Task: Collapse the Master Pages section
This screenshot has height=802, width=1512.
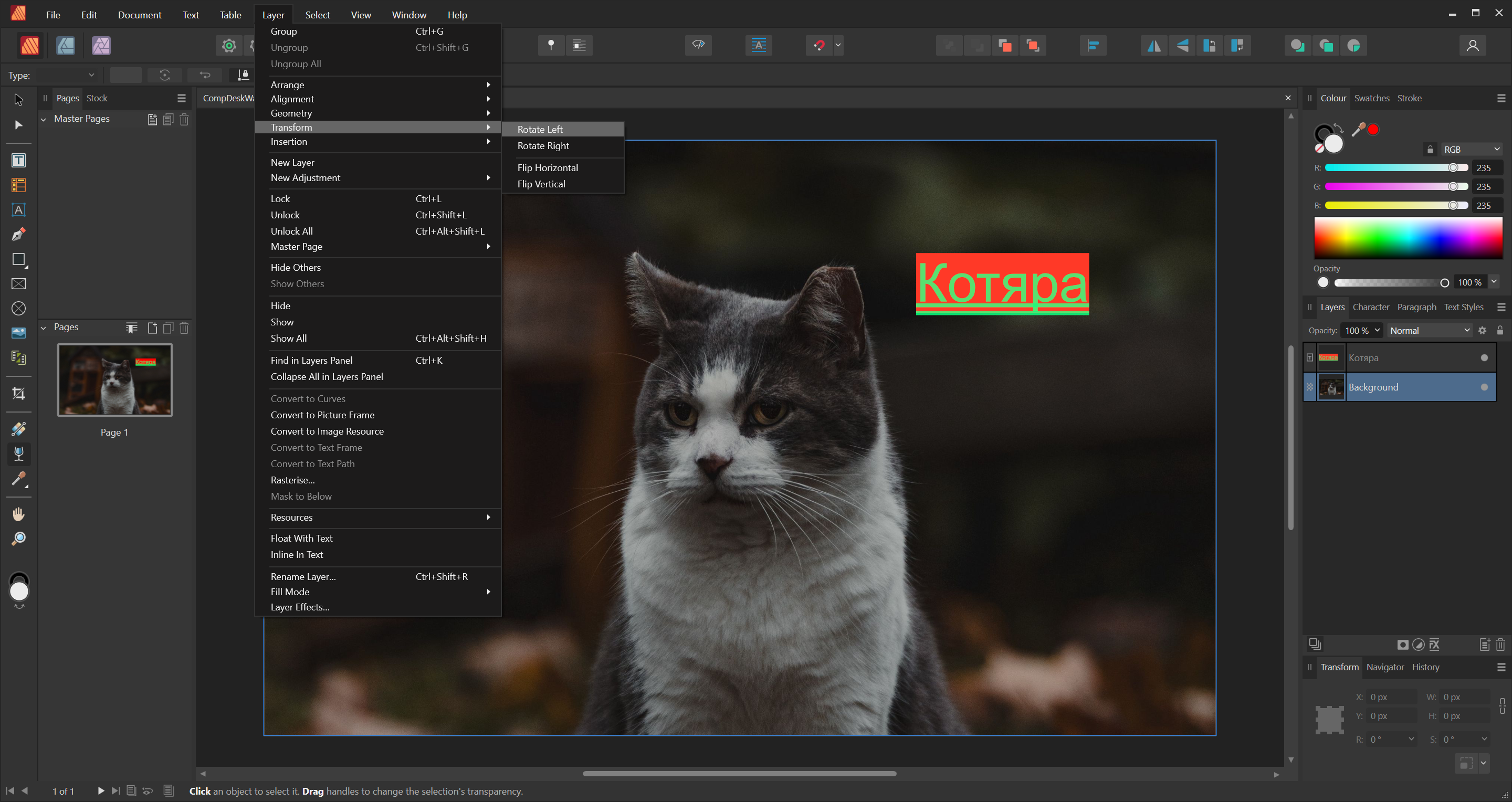Action: click(44, 119)
